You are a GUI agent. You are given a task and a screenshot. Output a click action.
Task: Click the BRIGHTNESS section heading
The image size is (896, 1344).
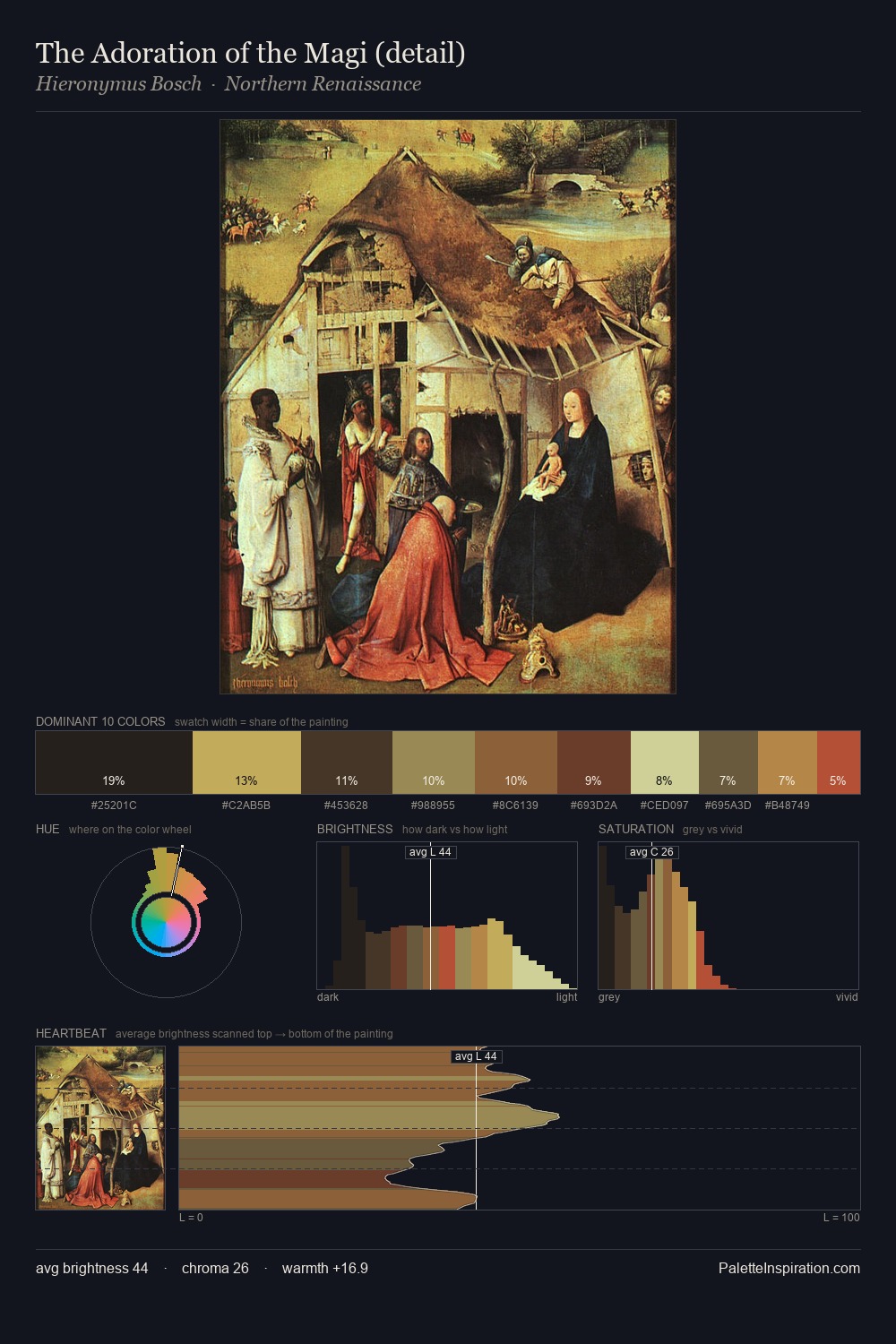[355, 829]
